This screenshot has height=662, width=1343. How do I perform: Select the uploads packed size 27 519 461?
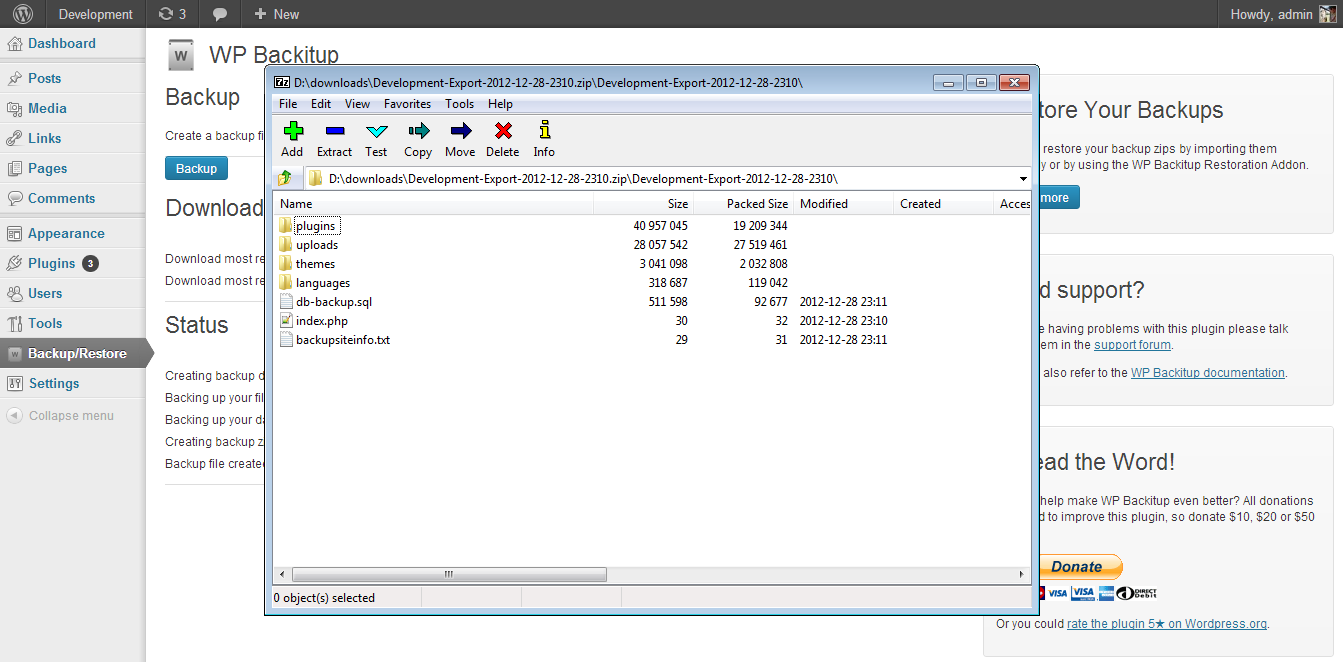coord(760,245)
